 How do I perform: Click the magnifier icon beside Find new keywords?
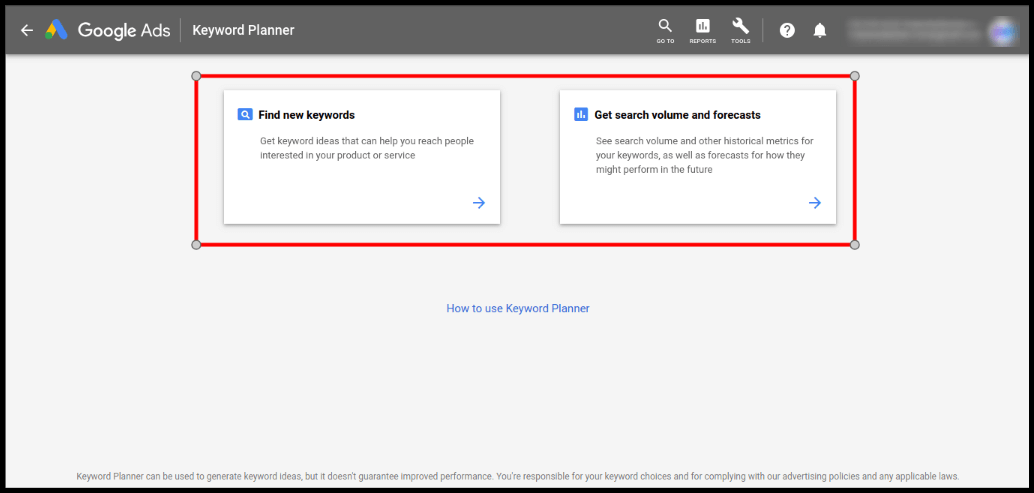[x=245, y=115]
